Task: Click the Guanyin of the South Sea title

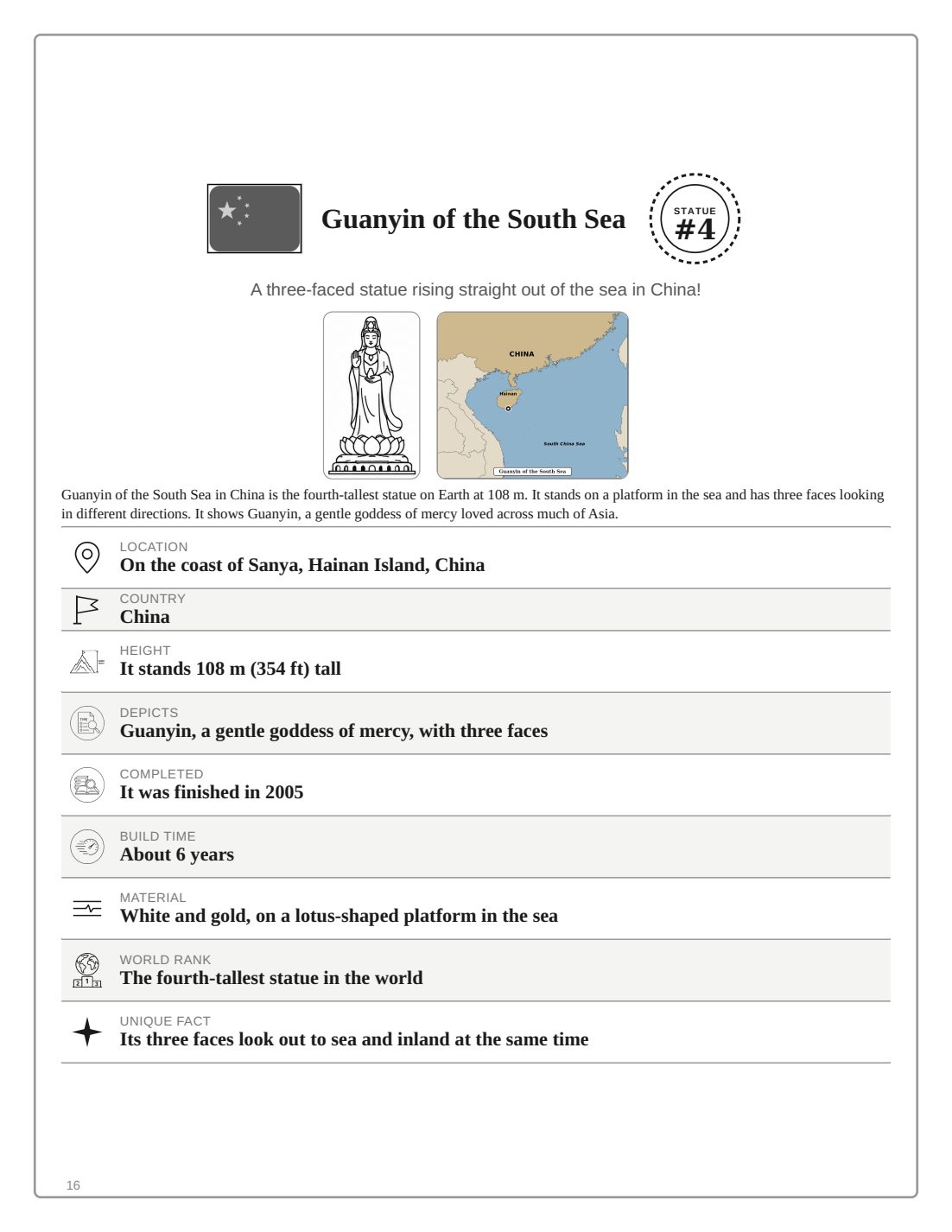Action: coord(473,219)
